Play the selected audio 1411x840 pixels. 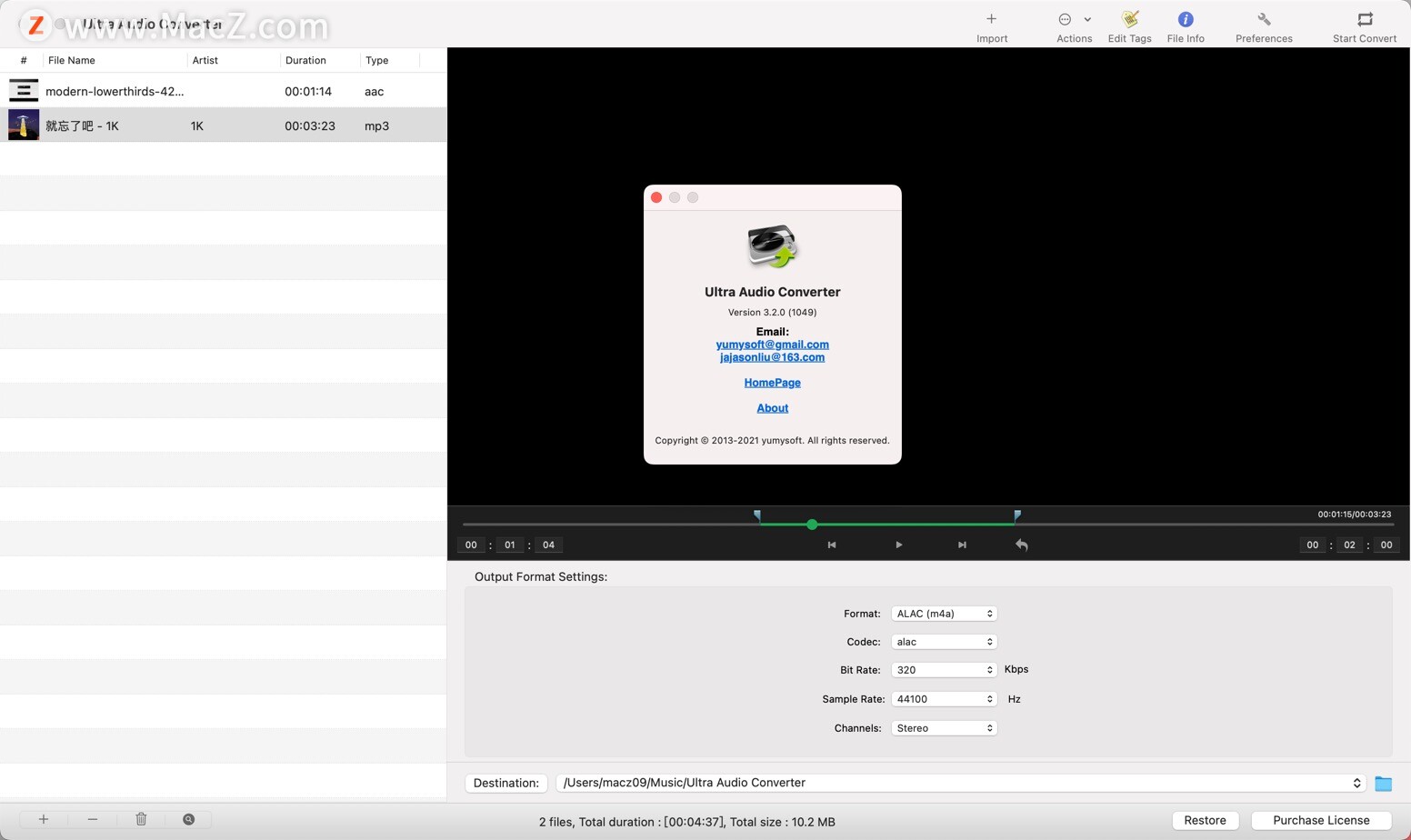(898, 545)
